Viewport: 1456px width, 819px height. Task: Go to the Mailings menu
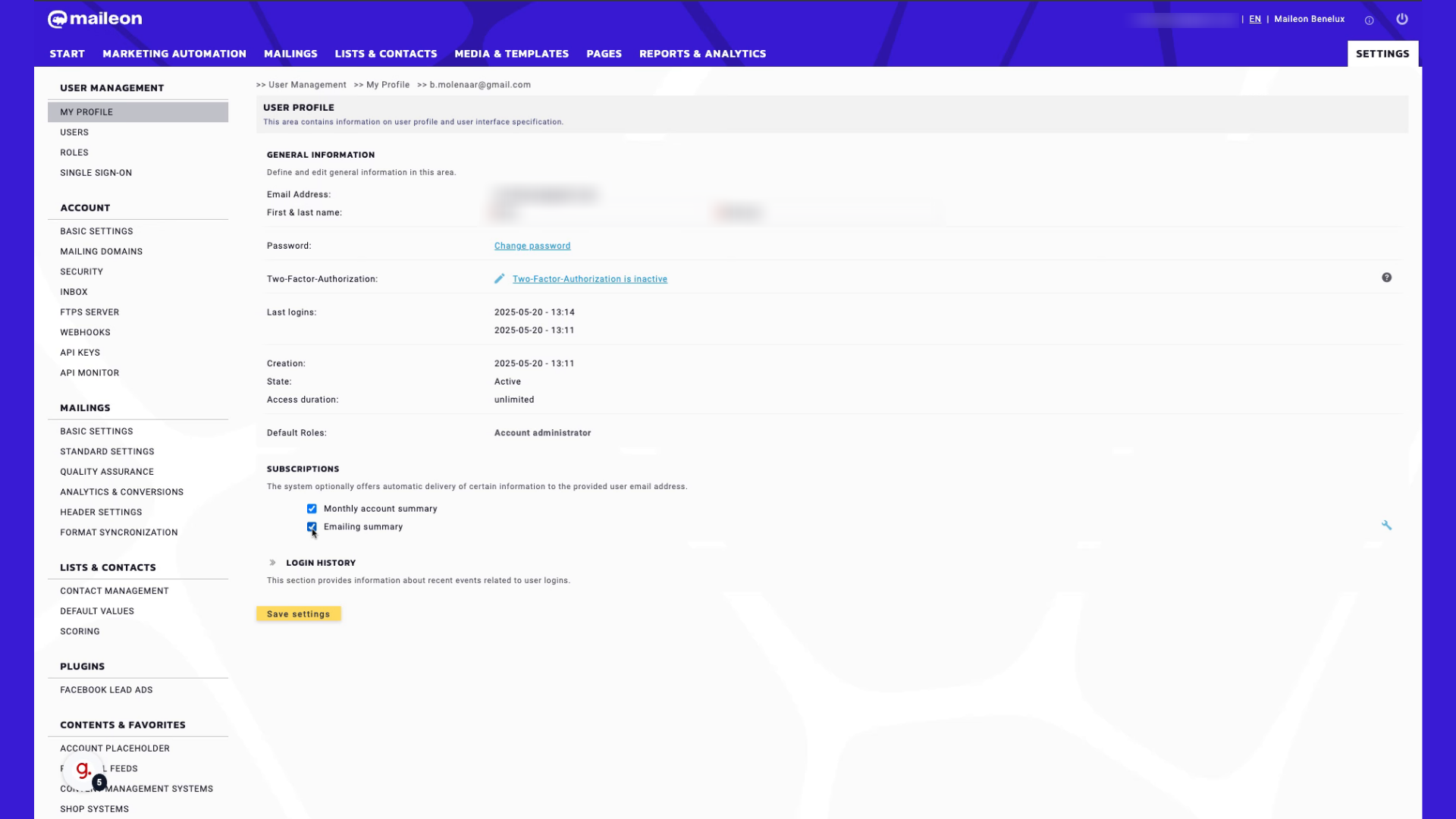[x=290, y=54]
